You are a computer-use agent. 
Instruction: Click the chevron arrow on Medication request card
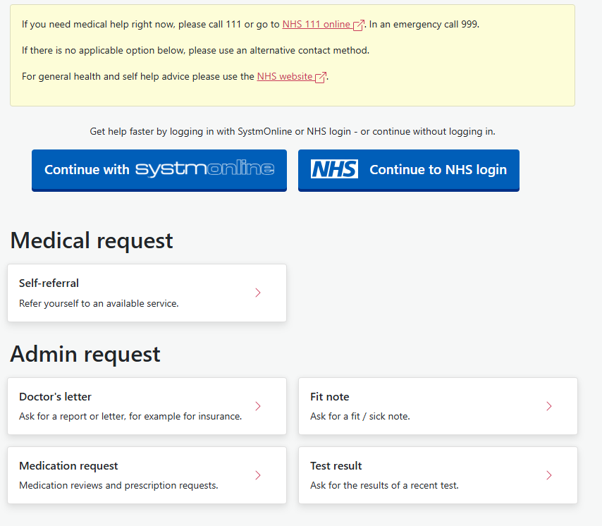[258, 475]
